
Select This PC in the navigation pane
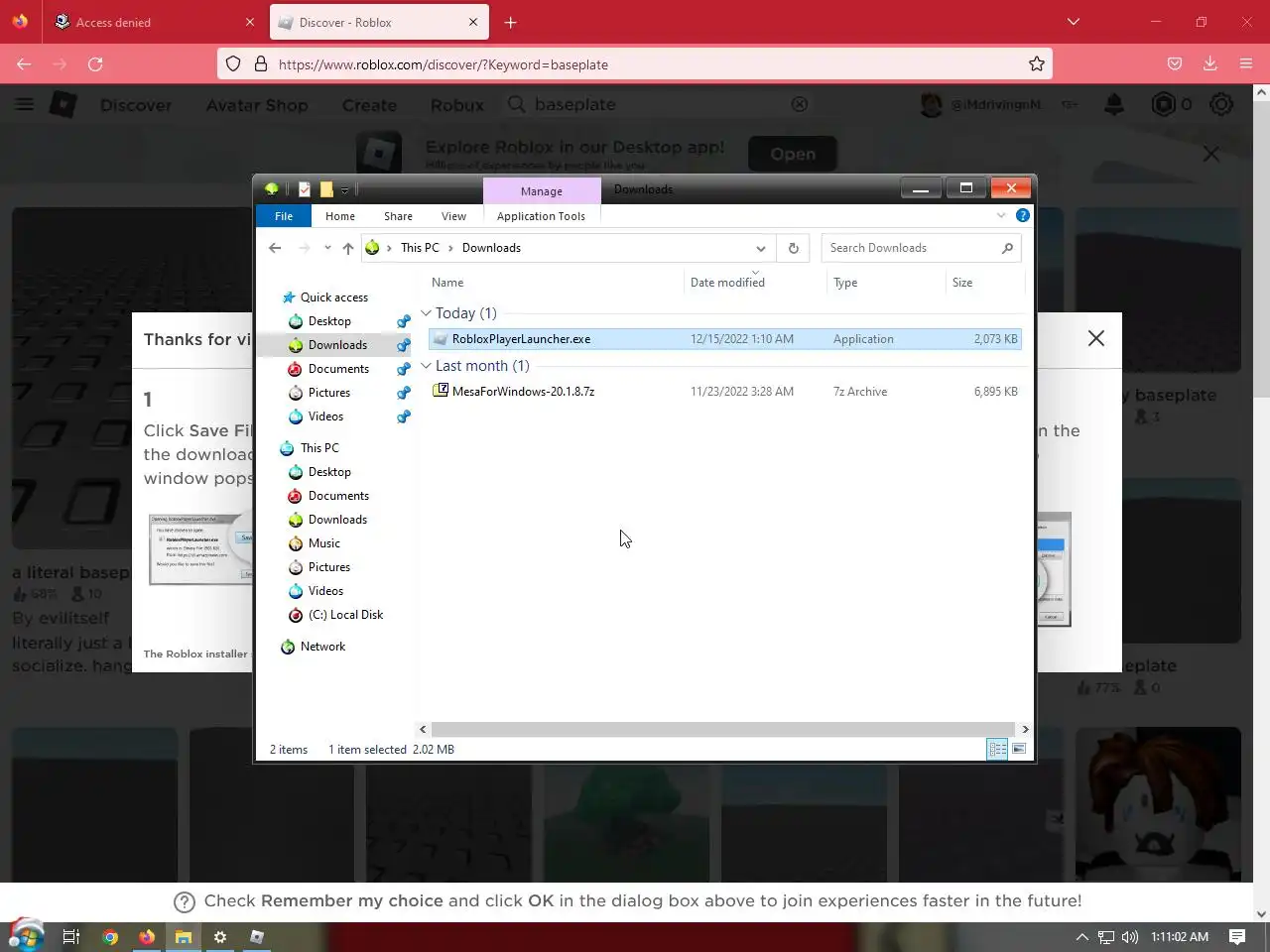coord(319,448)
